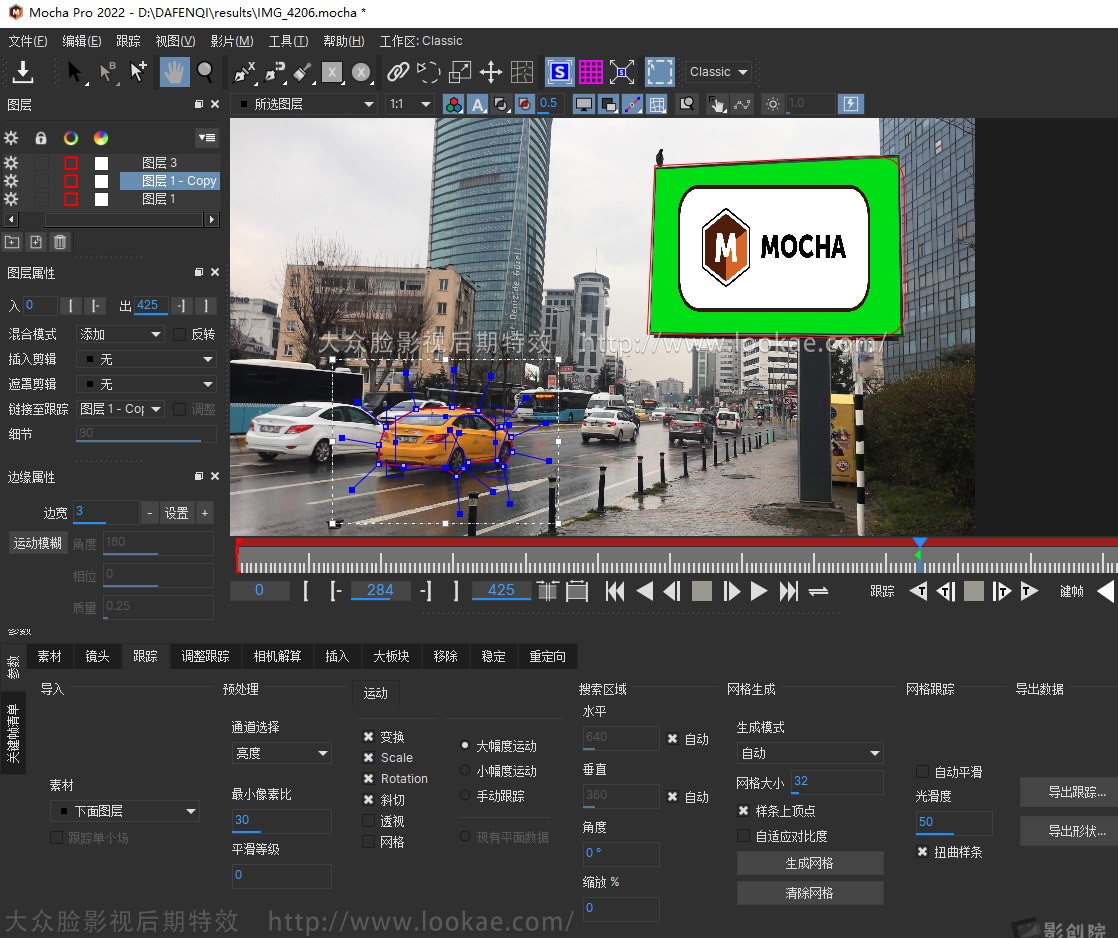Image resolution: width=1118 pixels, height=938 pixels.
Task: Click the link/unlink tangents icon
Action: (x=398, y=71)
